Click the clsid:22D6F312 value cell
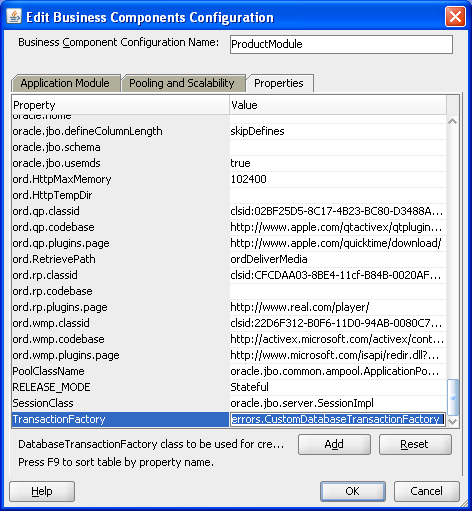The image size is (472, 511). click(338, 323)
